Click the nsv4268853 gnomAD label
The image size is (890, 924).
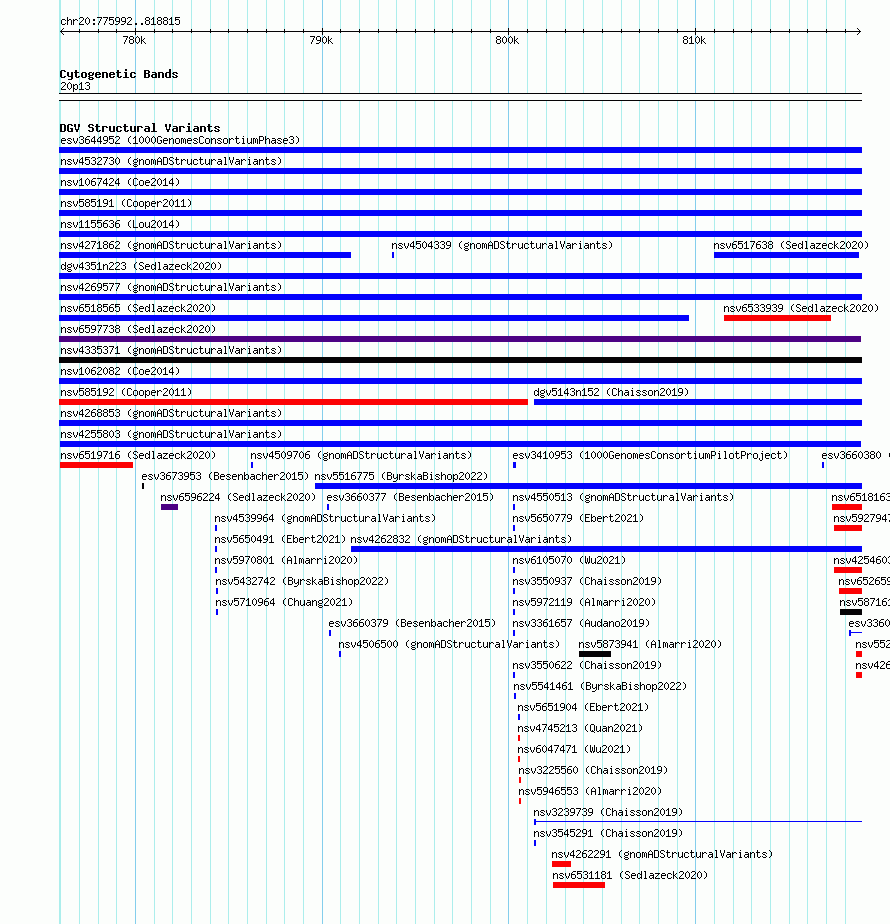point(171,414)
